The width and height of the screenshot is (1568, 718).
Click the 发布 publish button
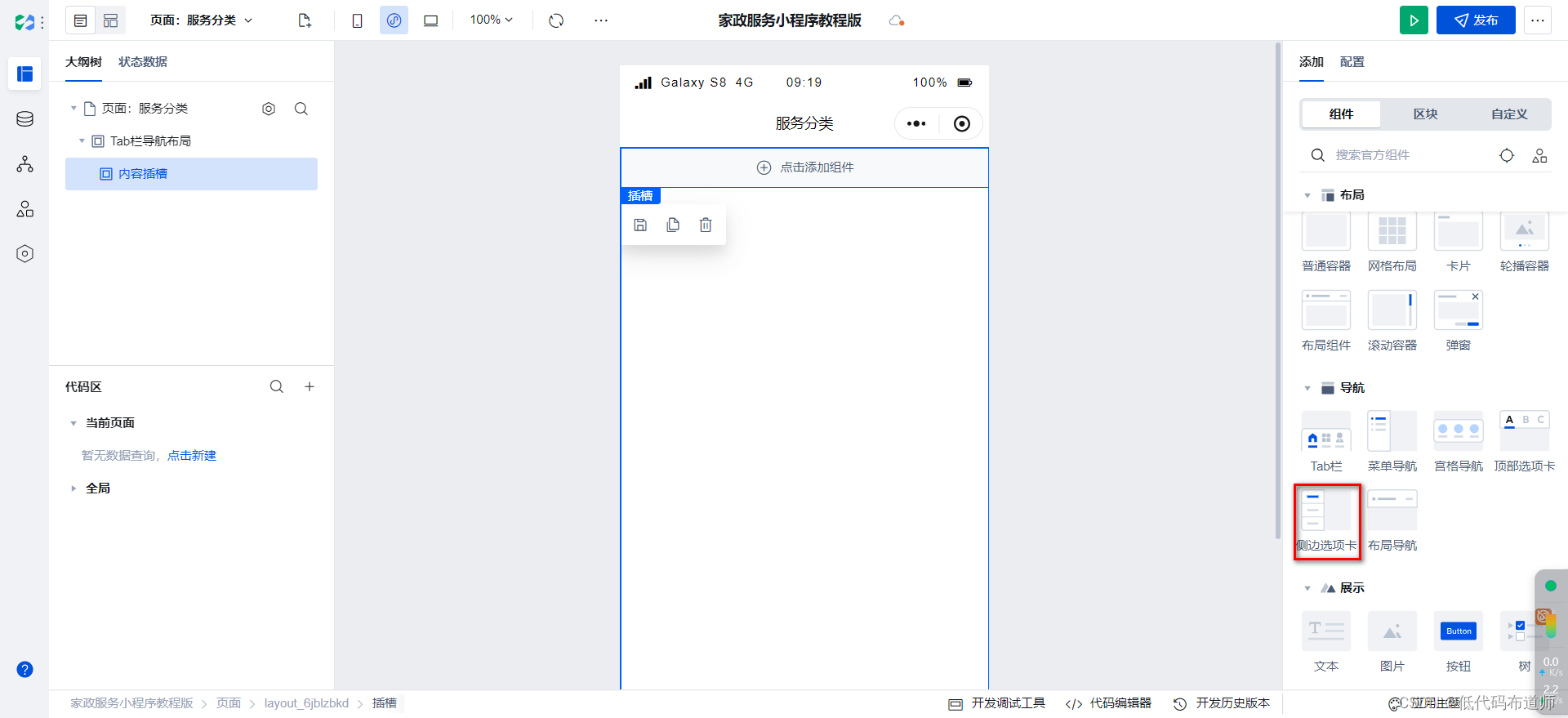point(1476,20)
